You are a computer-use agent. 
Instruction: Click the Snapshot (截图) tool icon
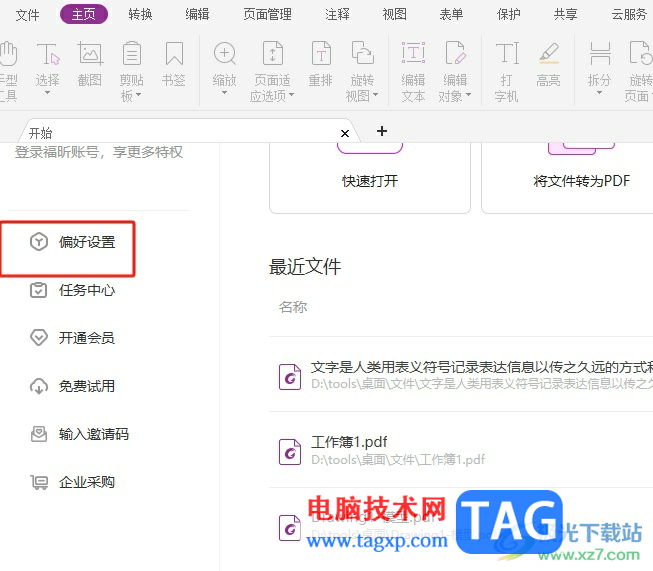[90, 53]
